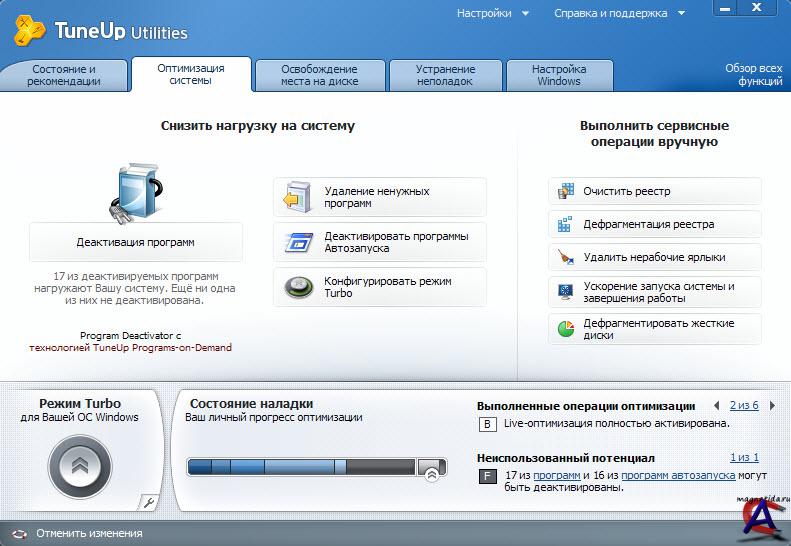
Task: Click the chevron icon at progress bar end
Action: click(x=432, y=474)
